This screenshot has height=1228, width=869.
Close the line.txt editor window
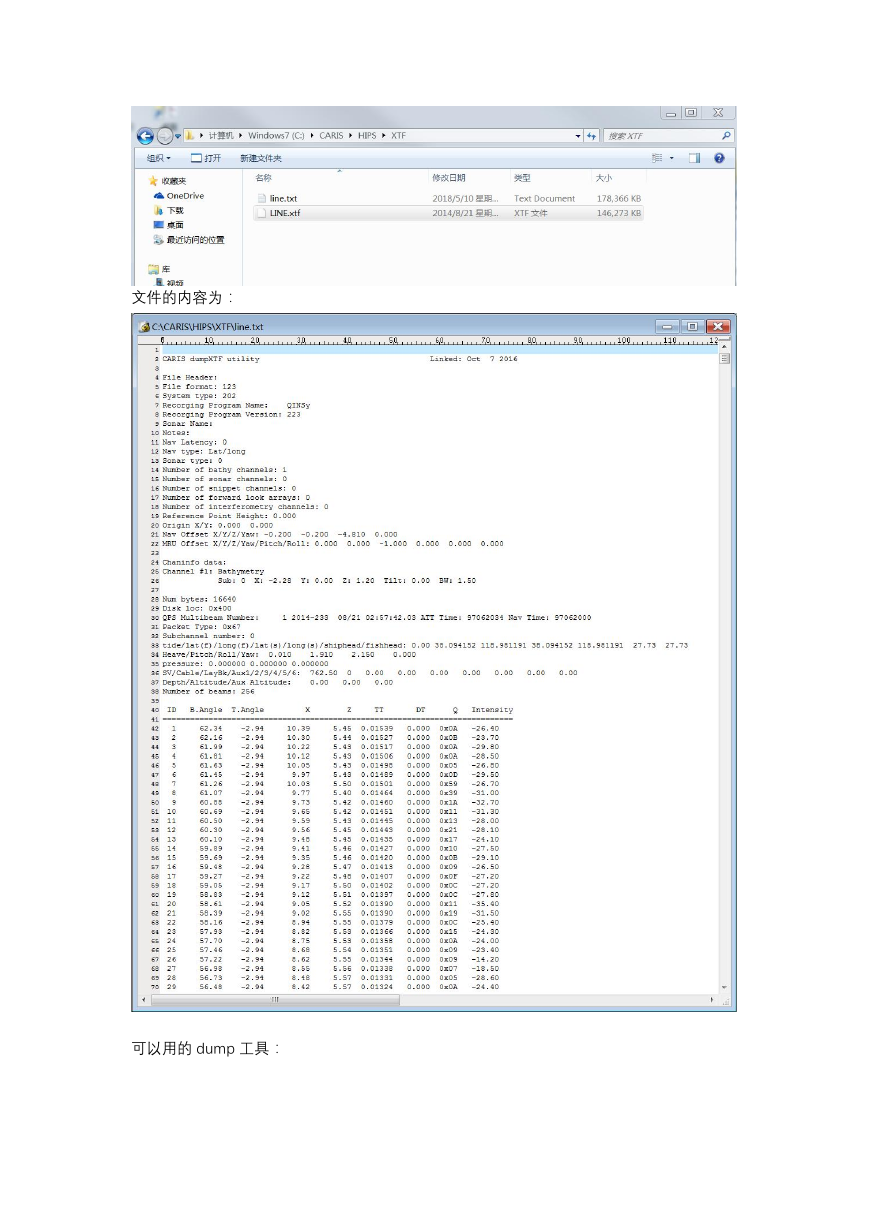click(718, 326)
